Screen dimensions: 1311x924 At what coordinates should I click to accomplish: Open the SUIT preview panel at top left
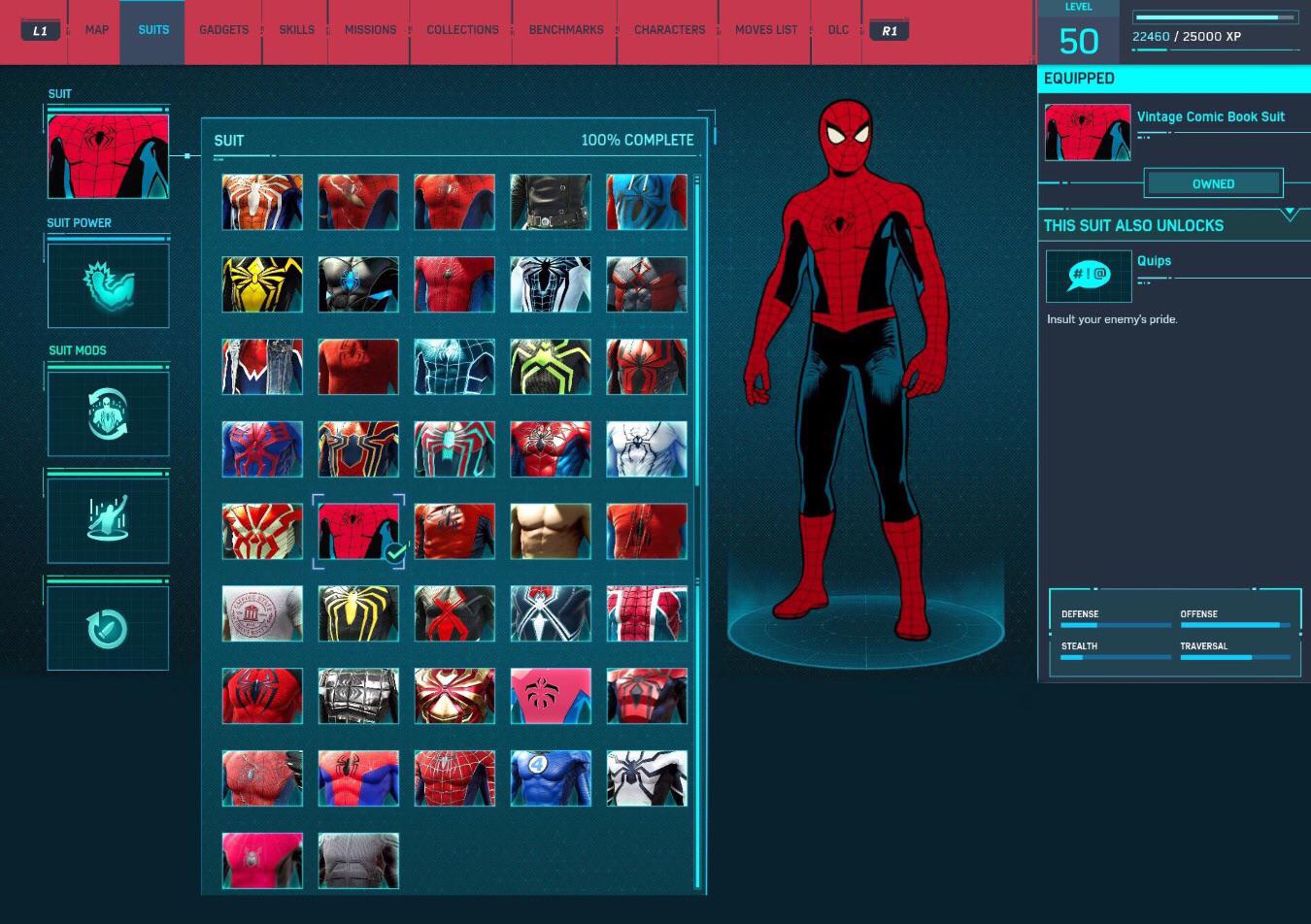point(108,154)
